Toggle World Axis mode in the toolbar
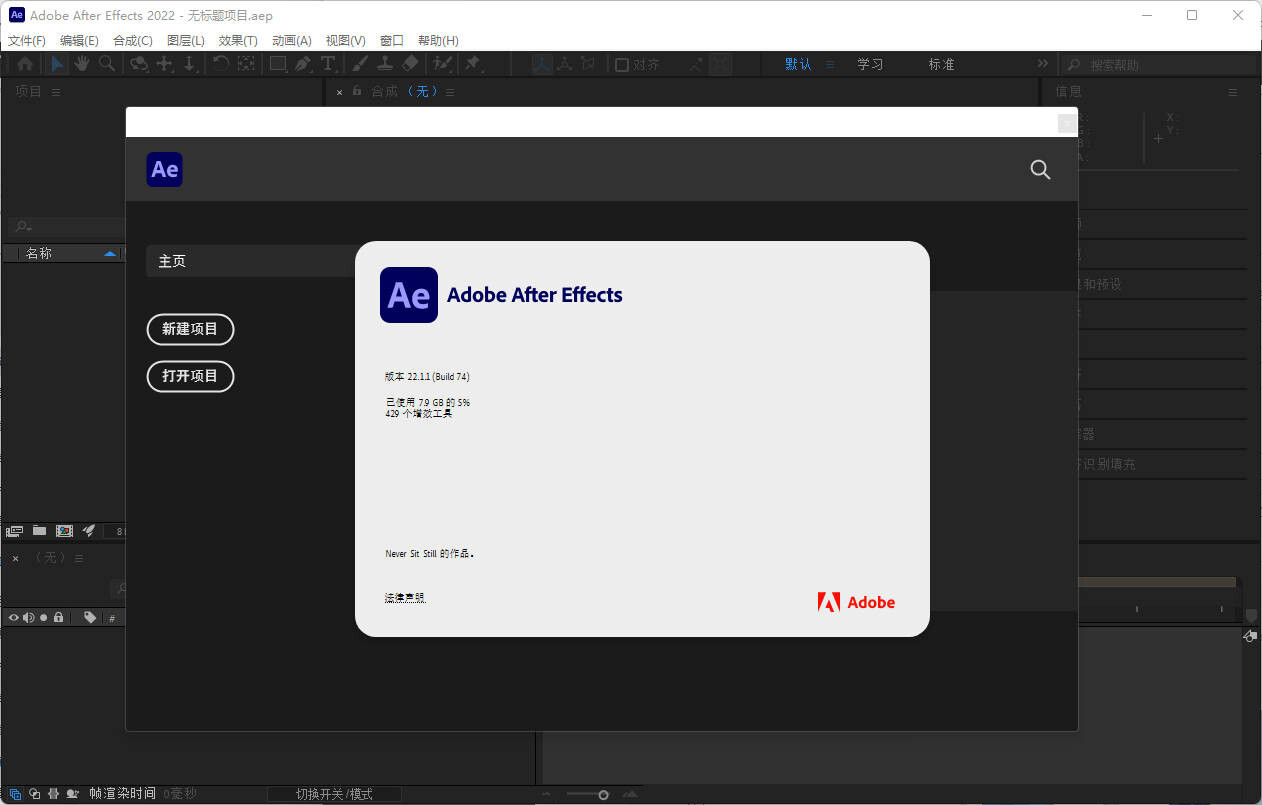Image resolution: width=1262 pixels, height=805 pixels. point(565,64)
